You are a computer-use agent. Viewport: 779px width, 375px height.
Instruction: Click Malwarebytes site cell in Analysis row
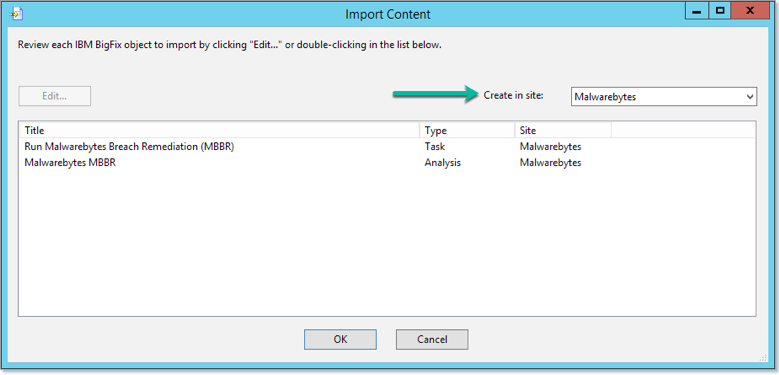click(550, 162)
